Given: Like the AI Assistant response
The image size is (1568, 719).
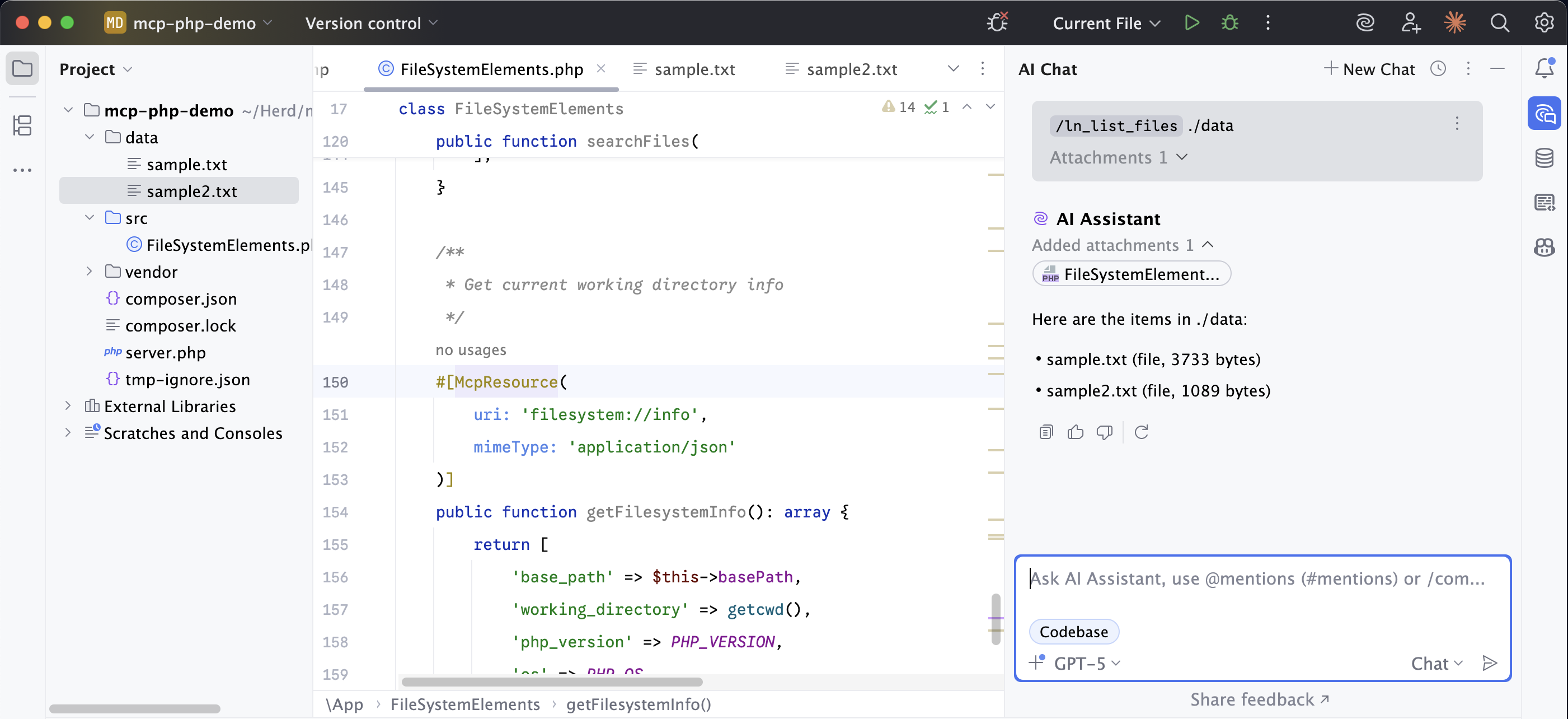Looking at the screenshot, I should click(x=1076, y=432).
